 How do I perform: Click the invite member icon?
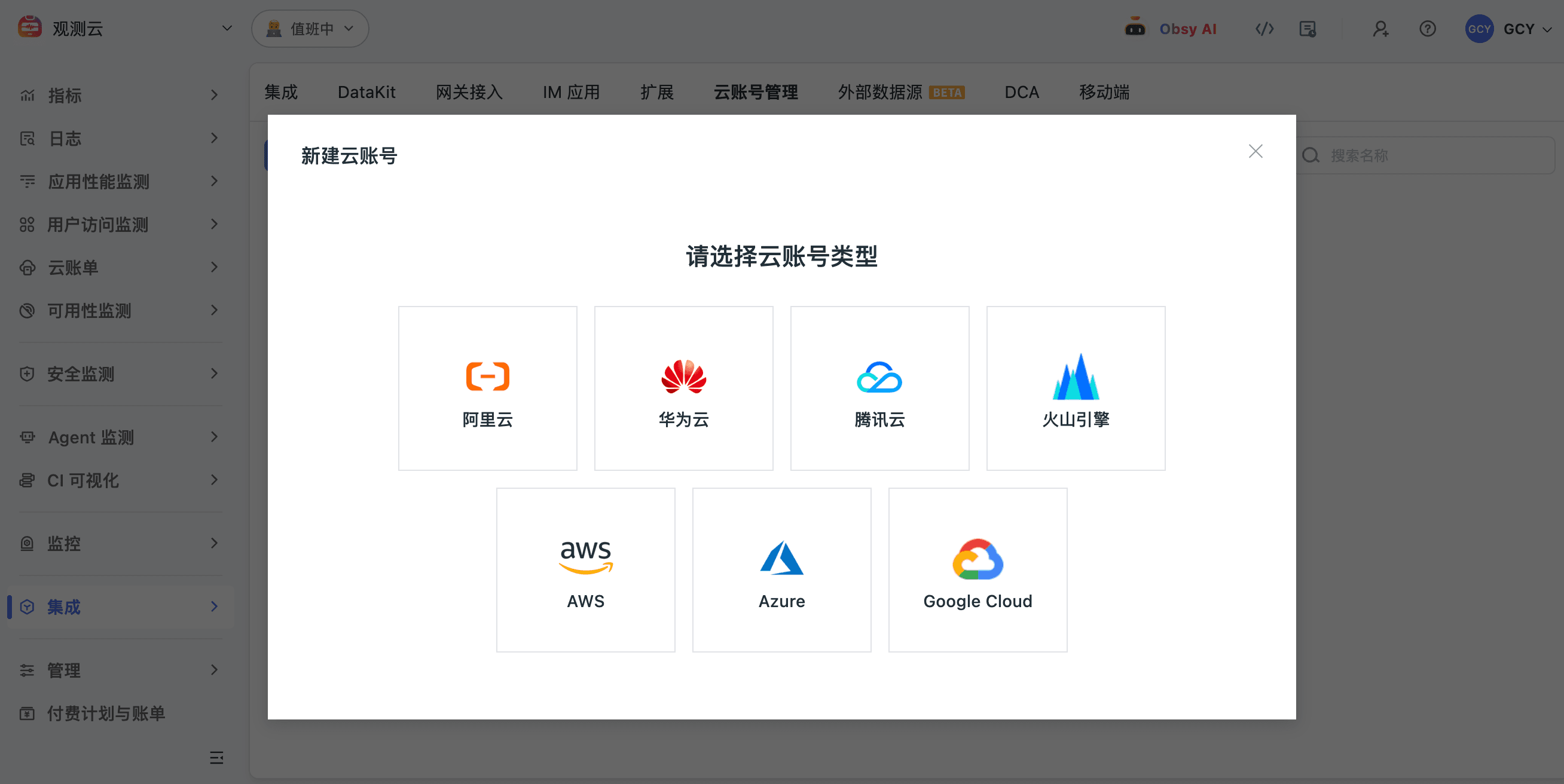click(1380, 29)
